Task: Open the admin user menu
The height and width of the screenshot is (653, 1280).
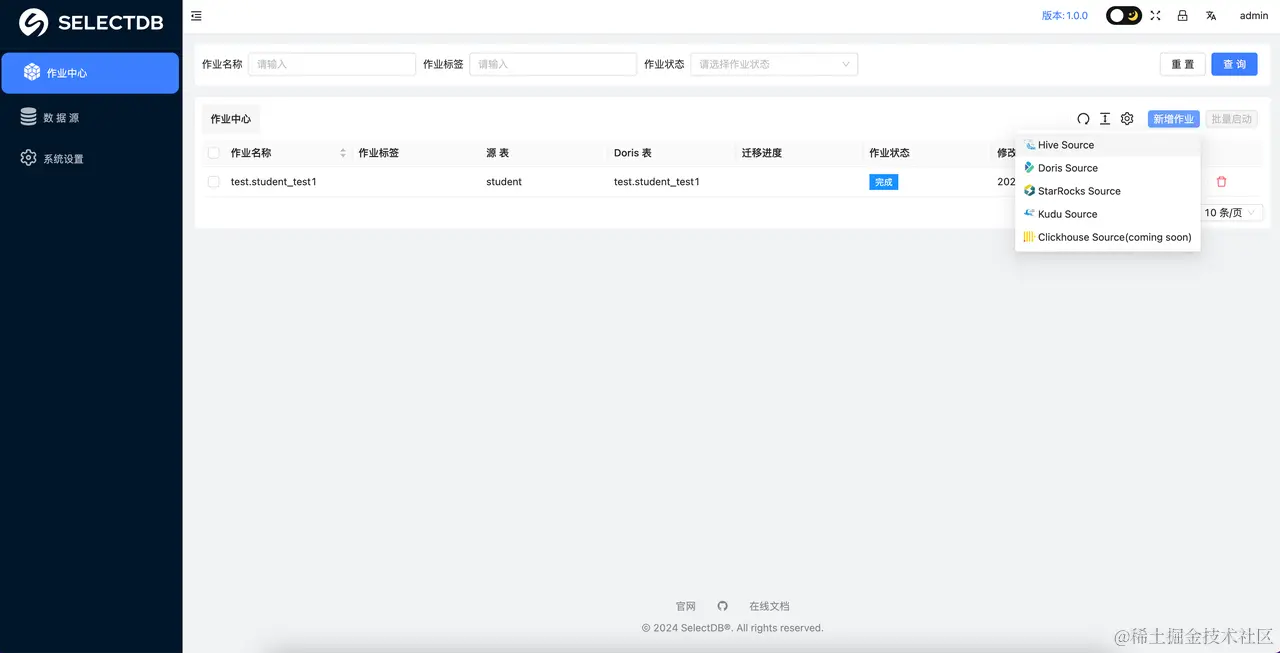Action: (1254, 16)
